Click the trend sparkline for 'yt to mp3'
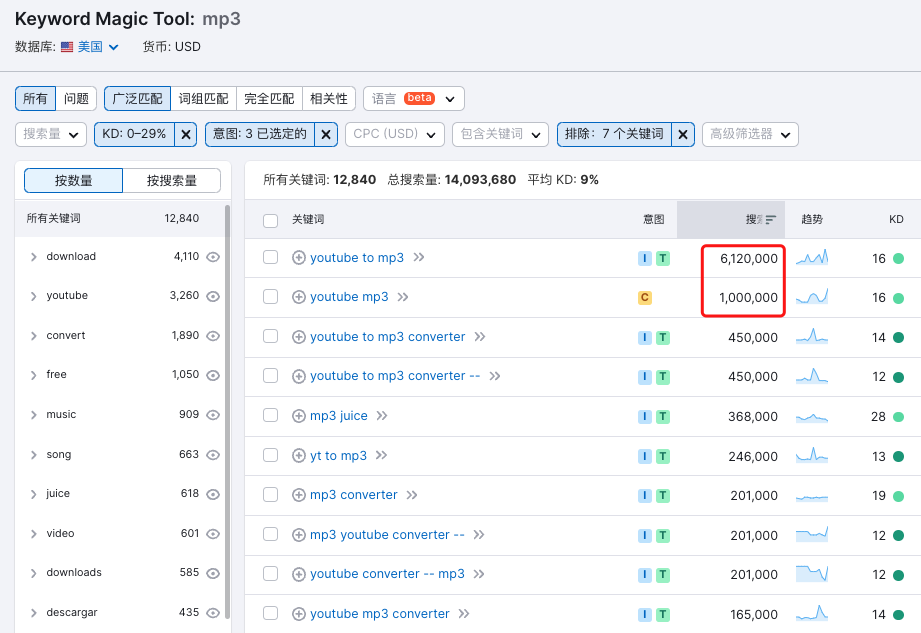The image size is (921, 633). tap(810, 455)
